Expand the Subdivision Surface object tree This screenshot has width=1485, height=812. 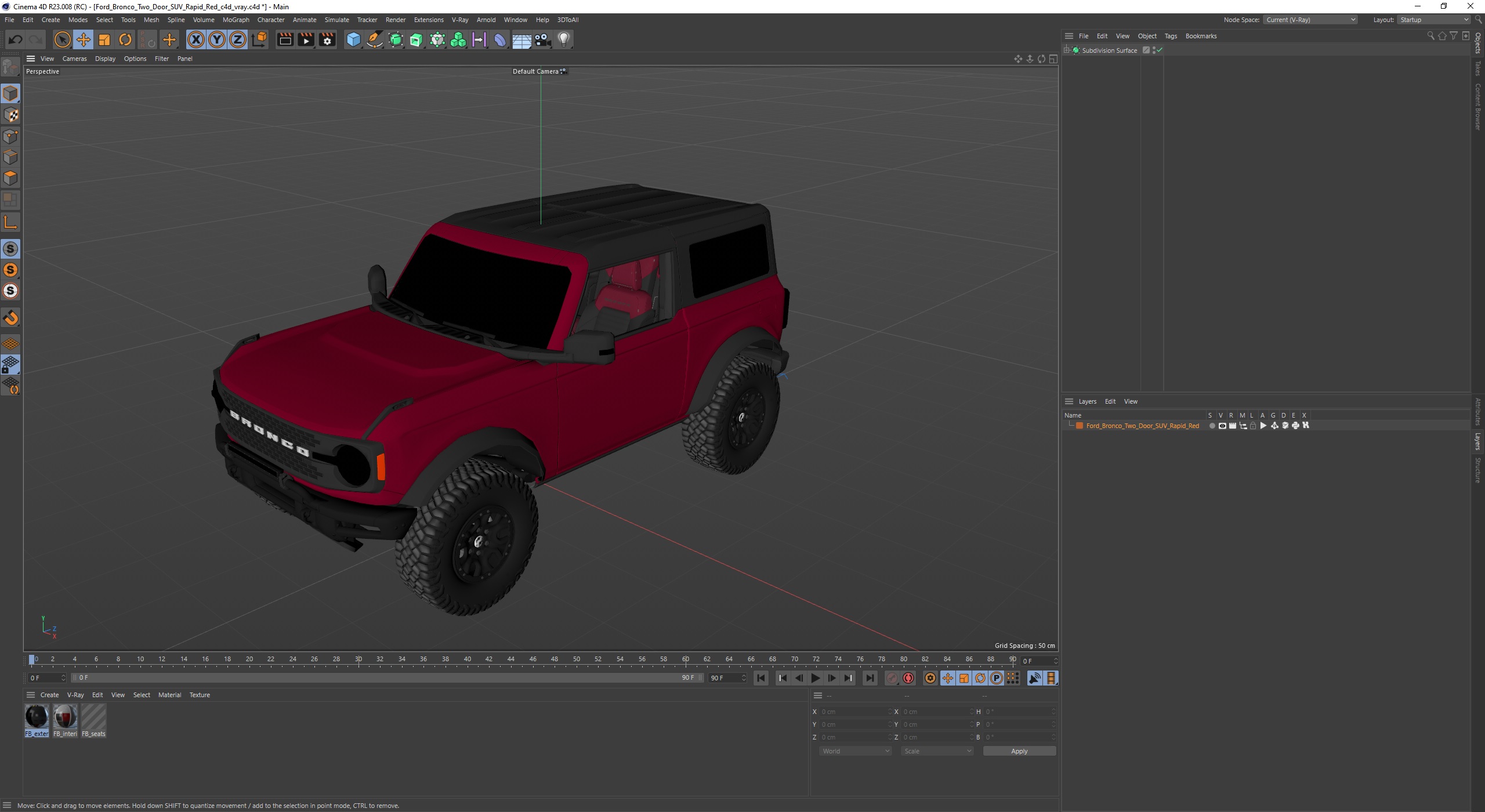click(x=1067, y=50)
